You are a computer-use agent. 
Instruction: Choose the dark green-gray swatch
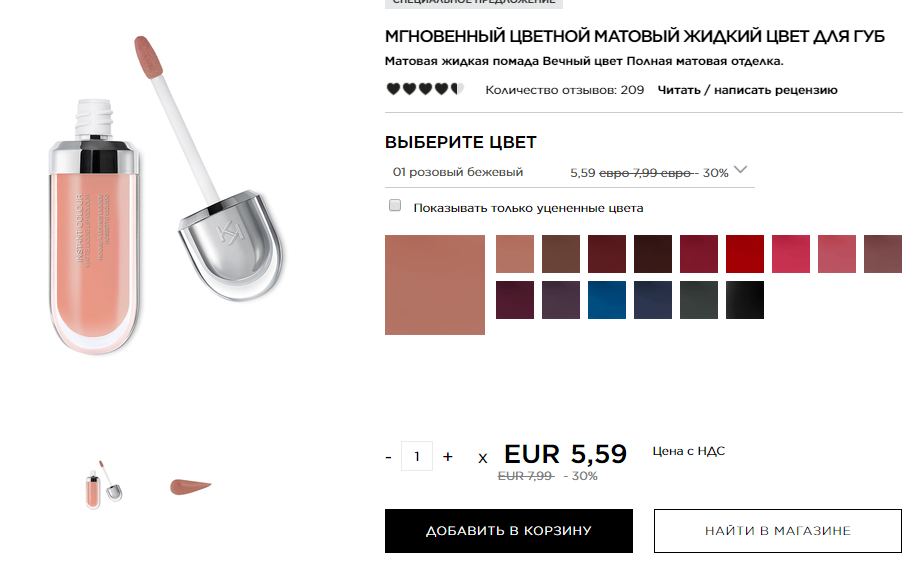698,300
